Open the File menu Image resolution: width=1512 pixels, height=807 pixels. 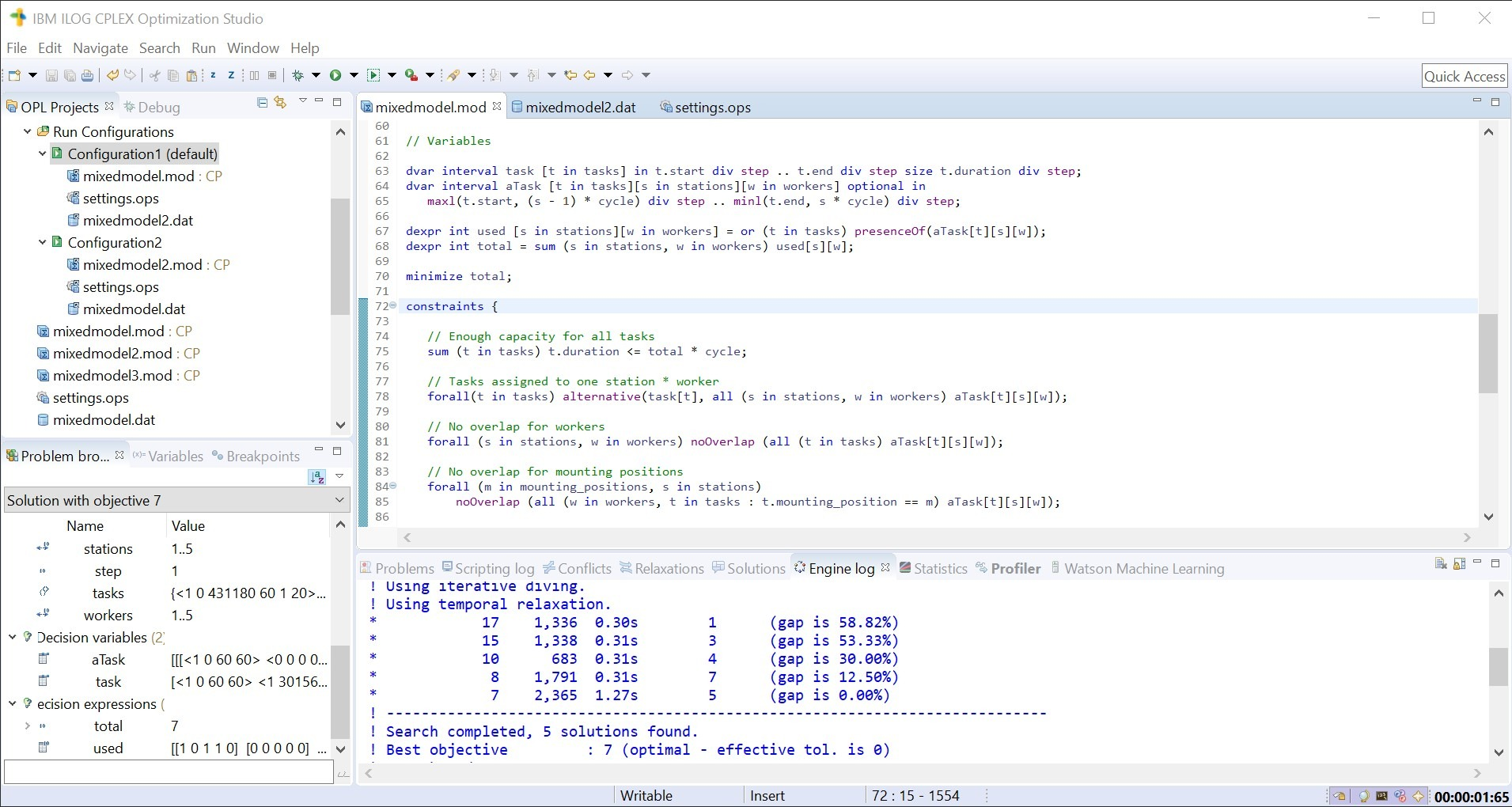pyautogui.click(x=17, y=47)
